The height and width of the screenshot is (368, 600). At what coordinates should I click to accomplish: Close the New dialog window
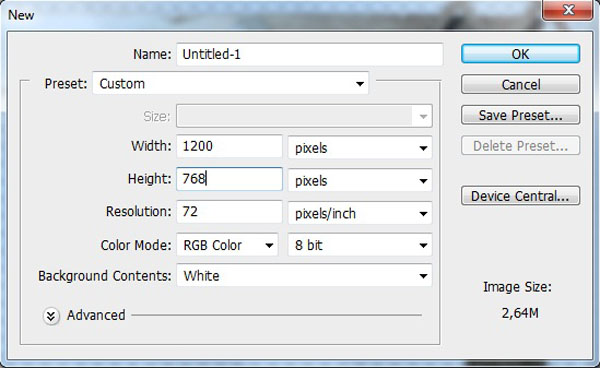(x=568, y=10)
